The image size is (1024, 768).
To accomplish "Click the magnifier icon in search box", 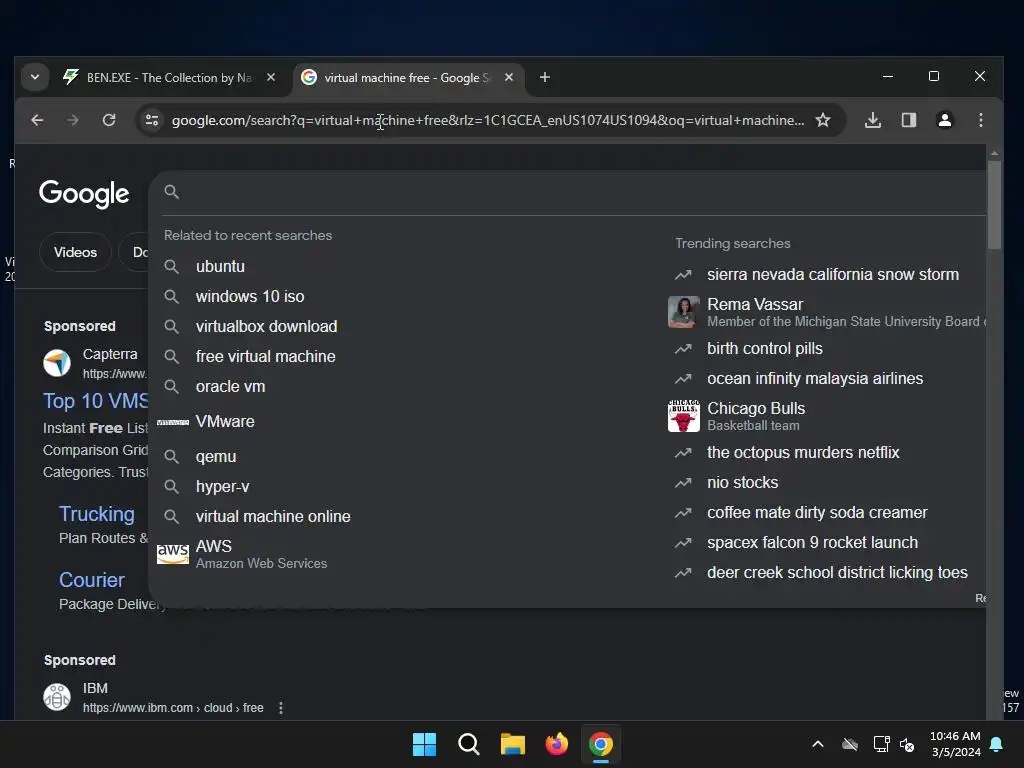I will pos(172,191).
